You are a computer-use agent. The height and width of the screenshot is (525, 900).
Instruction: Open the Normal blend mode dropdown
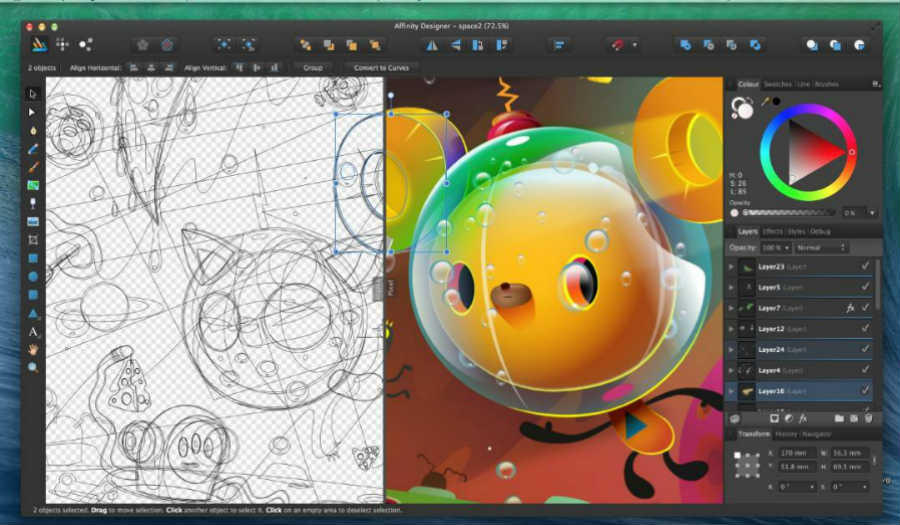click(x=821, y=247)
